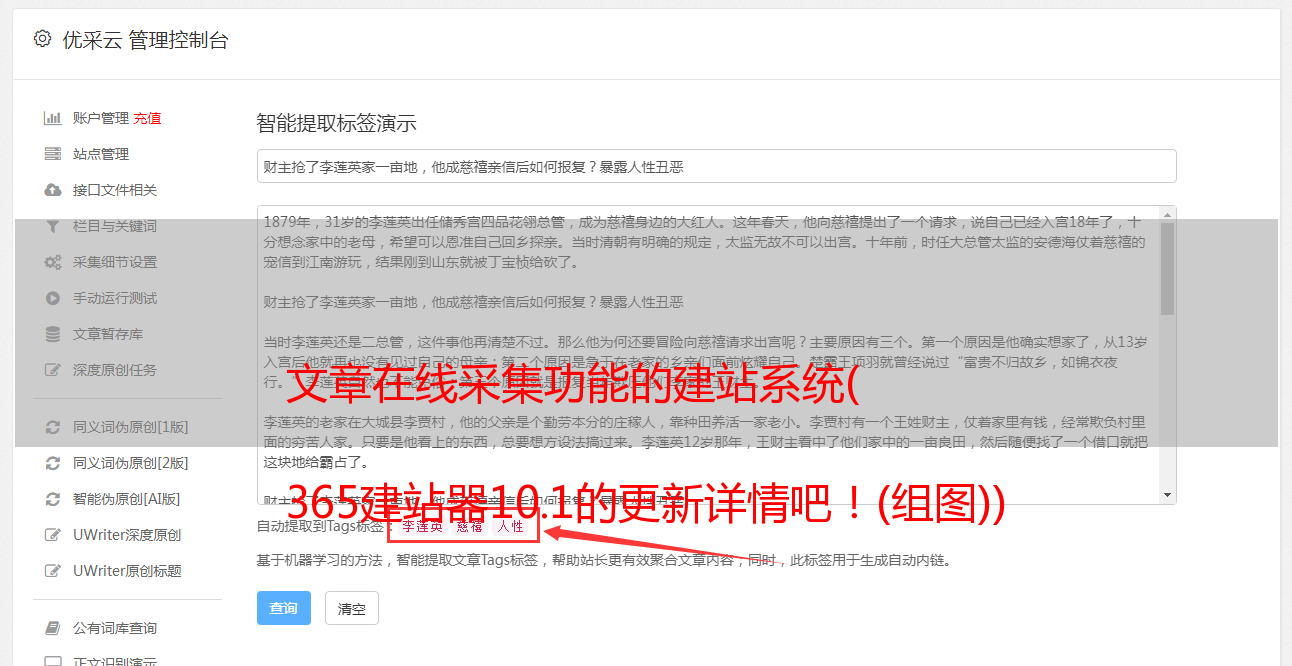Click the 李莲英 extracted tag
The height and width of the screenshot is (666, 1292).
click(423, 526)
